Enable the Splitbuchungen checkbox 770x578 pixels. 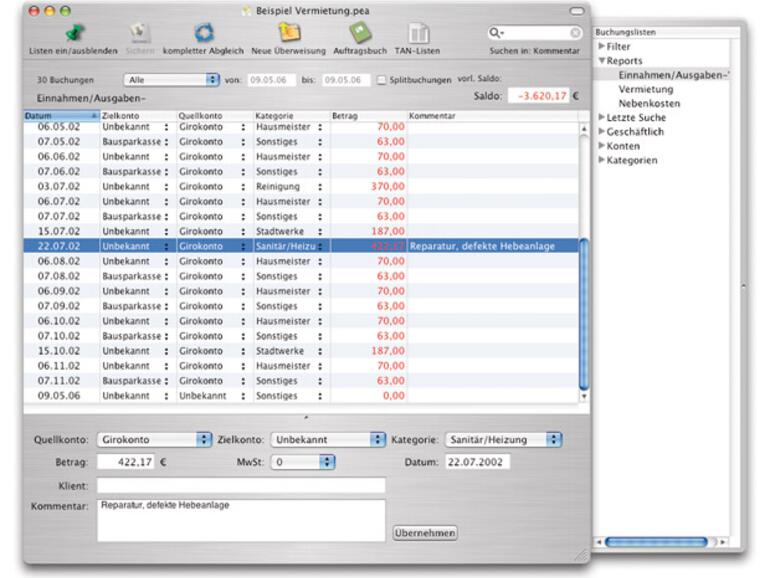pyautogui.click(x=381, y=79)
